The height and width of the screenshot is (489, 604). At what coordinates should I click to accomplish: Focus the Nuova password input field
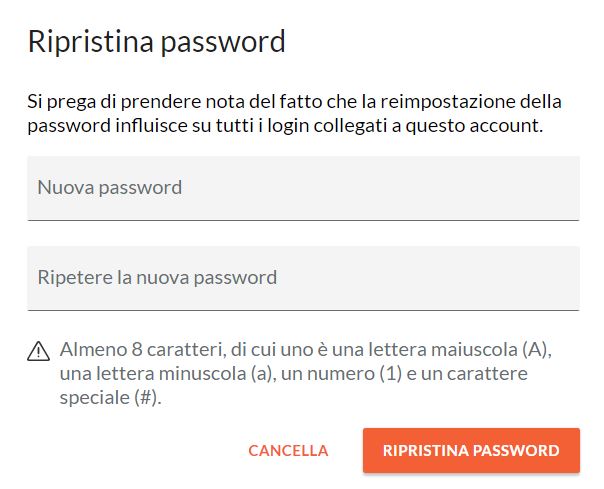coord(303,188)
